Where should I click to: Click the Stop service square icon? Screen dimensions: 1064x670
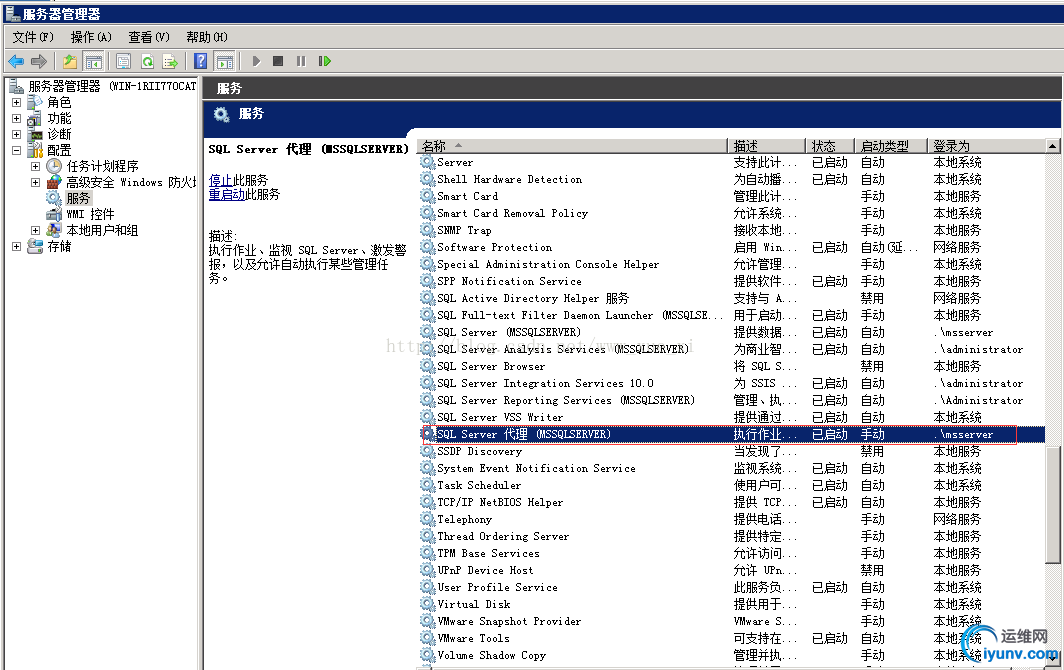point(278,61)
